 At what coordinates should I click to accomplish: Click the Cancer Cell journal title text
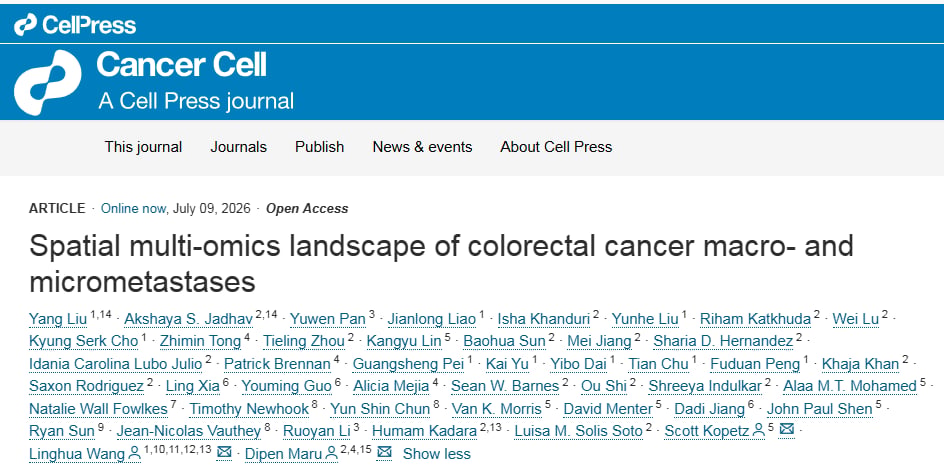[x=181, y=64]
